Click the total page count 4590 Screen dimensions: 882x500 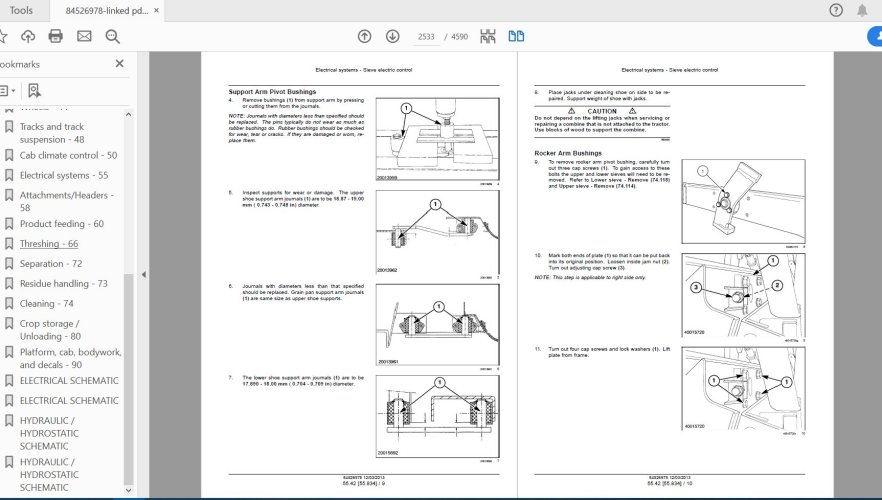(460, 37)
